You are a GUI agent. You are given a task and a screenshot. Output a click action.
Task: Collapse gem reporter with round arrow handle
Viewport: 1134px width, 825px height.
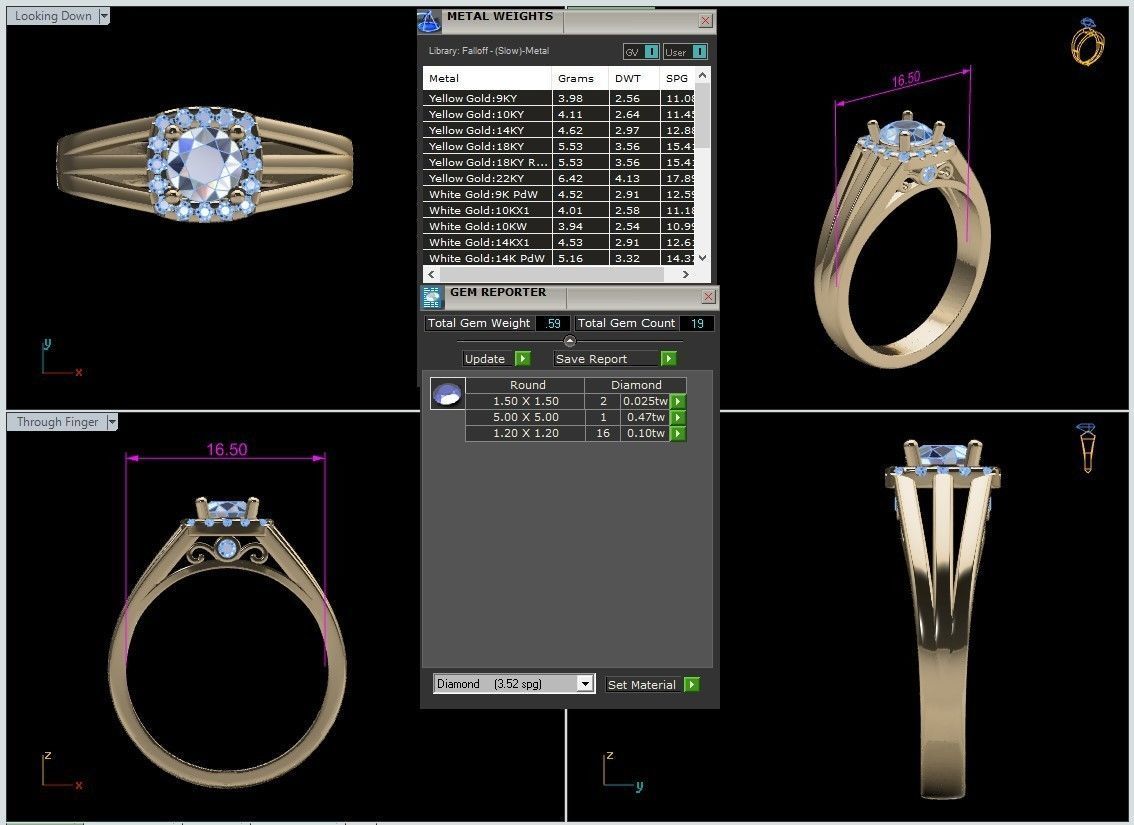(x=569, y=341)
